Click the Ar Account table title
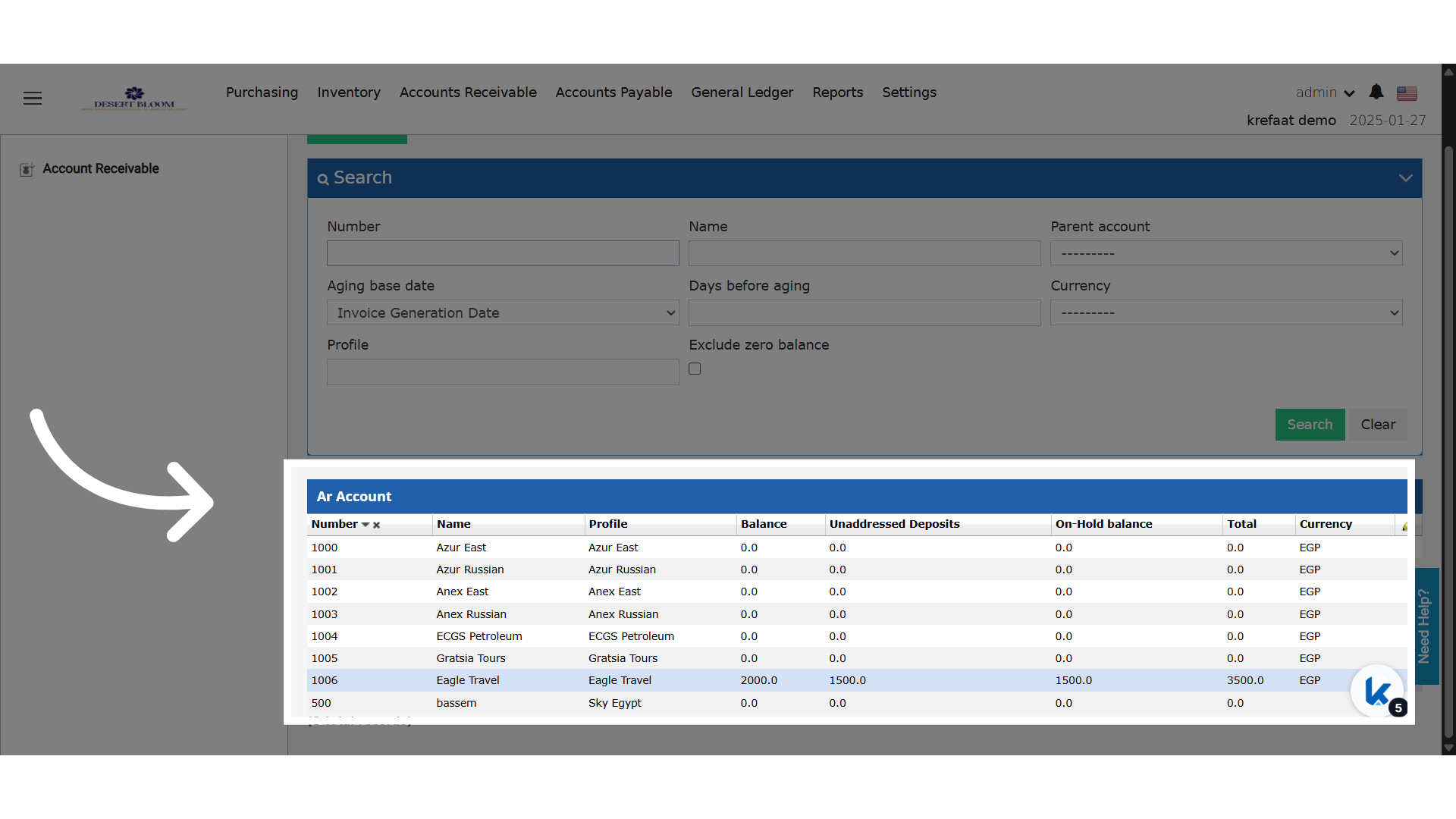 tap(354, 497)
